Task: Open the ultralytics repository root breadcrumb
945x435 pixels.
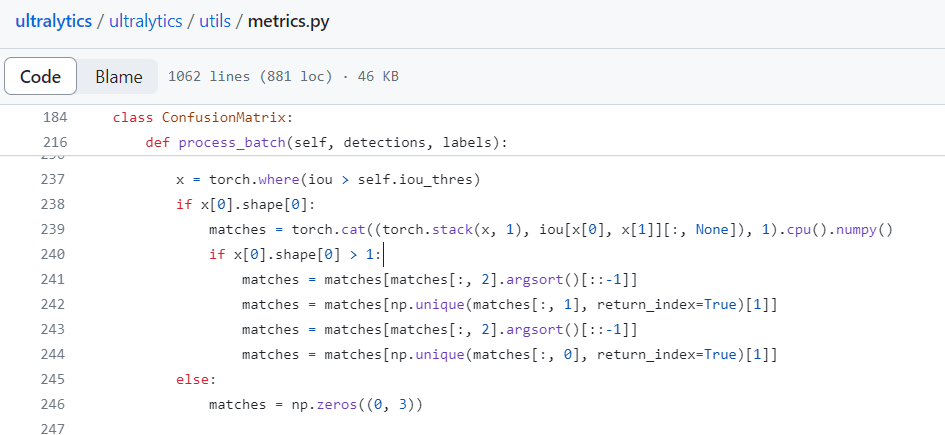Action: coord(54,21)
